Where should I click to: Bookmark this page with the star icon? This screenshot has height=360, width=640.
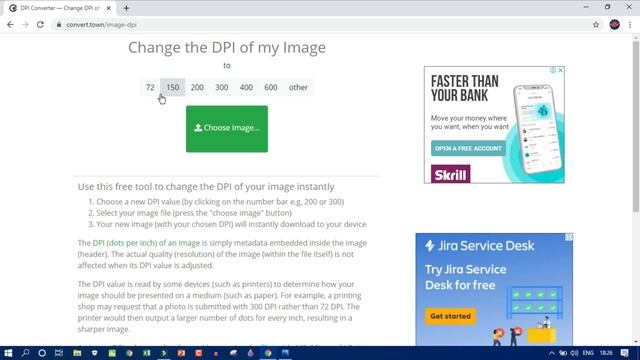point(596,24)
